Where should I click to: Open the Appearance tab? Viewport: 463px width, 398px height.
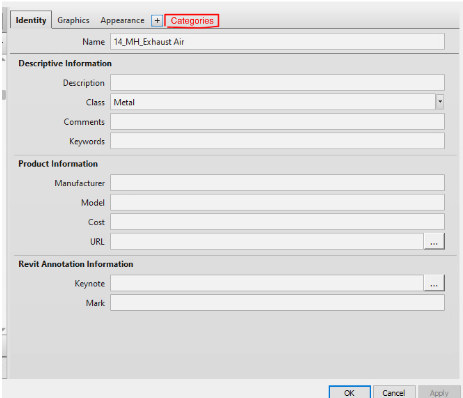122,20
